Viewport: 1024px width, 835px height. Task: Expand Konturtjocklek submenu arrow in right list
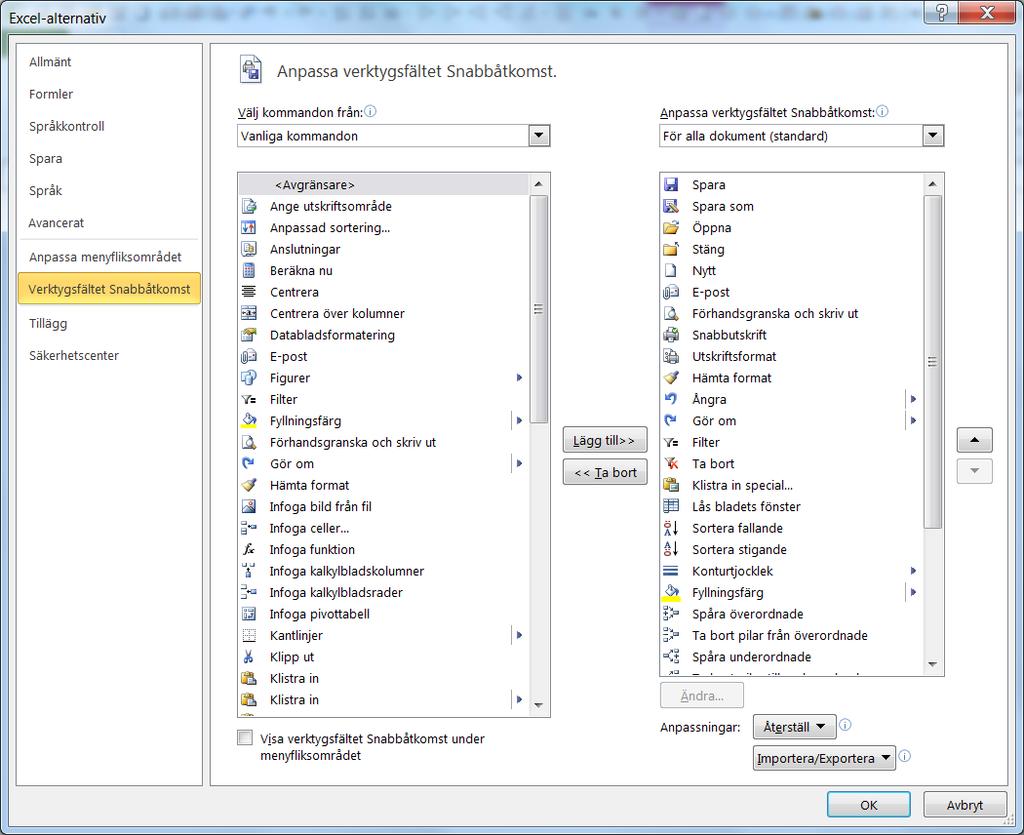913,571
